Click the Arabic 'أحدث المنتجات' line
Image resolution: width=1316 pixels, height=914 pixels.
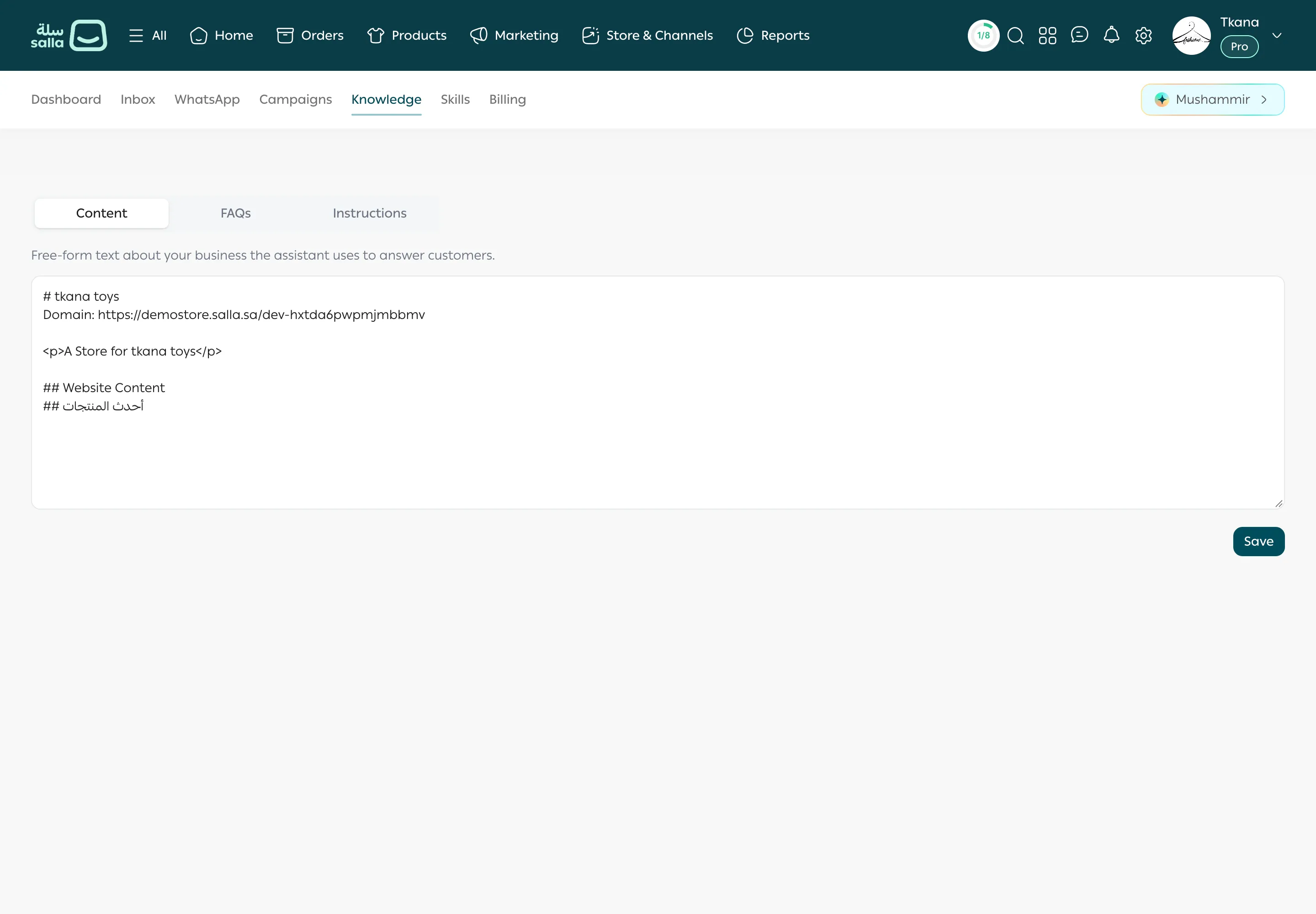click(93, 406)
